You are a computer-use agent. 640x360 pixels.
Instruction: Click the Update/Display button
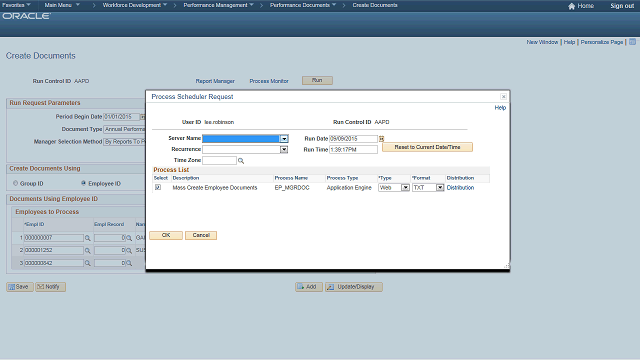(353, 287)
